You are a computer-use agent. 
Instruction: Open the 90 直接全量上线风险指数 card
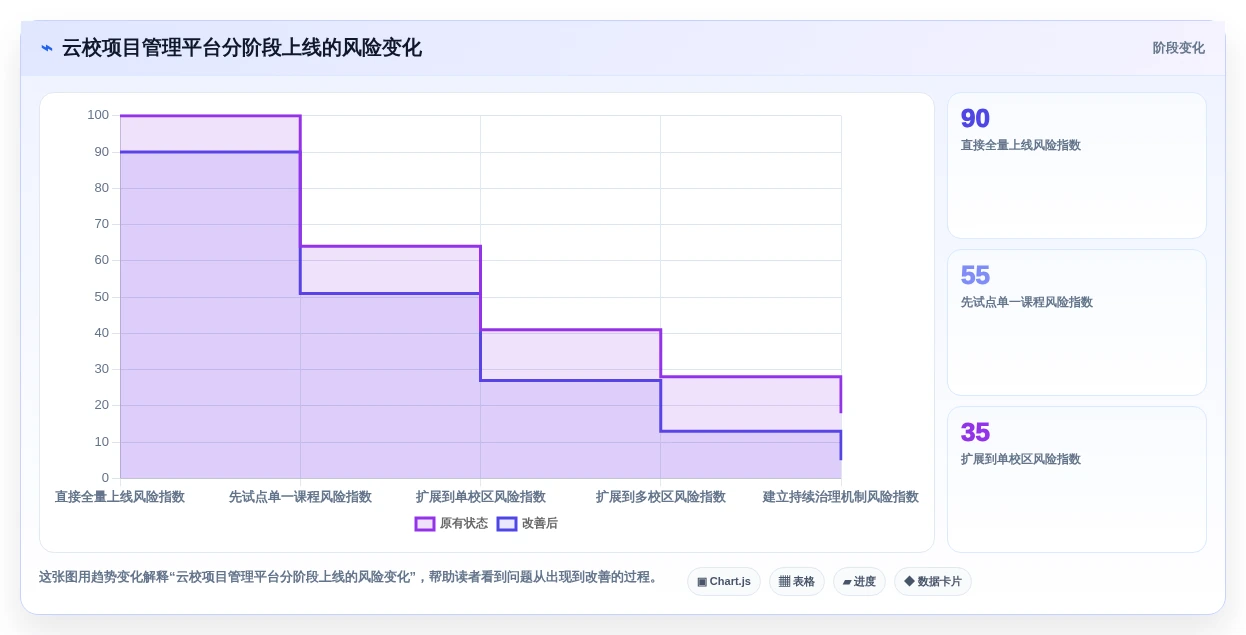pyautogui.click(x=1077, y=166)
